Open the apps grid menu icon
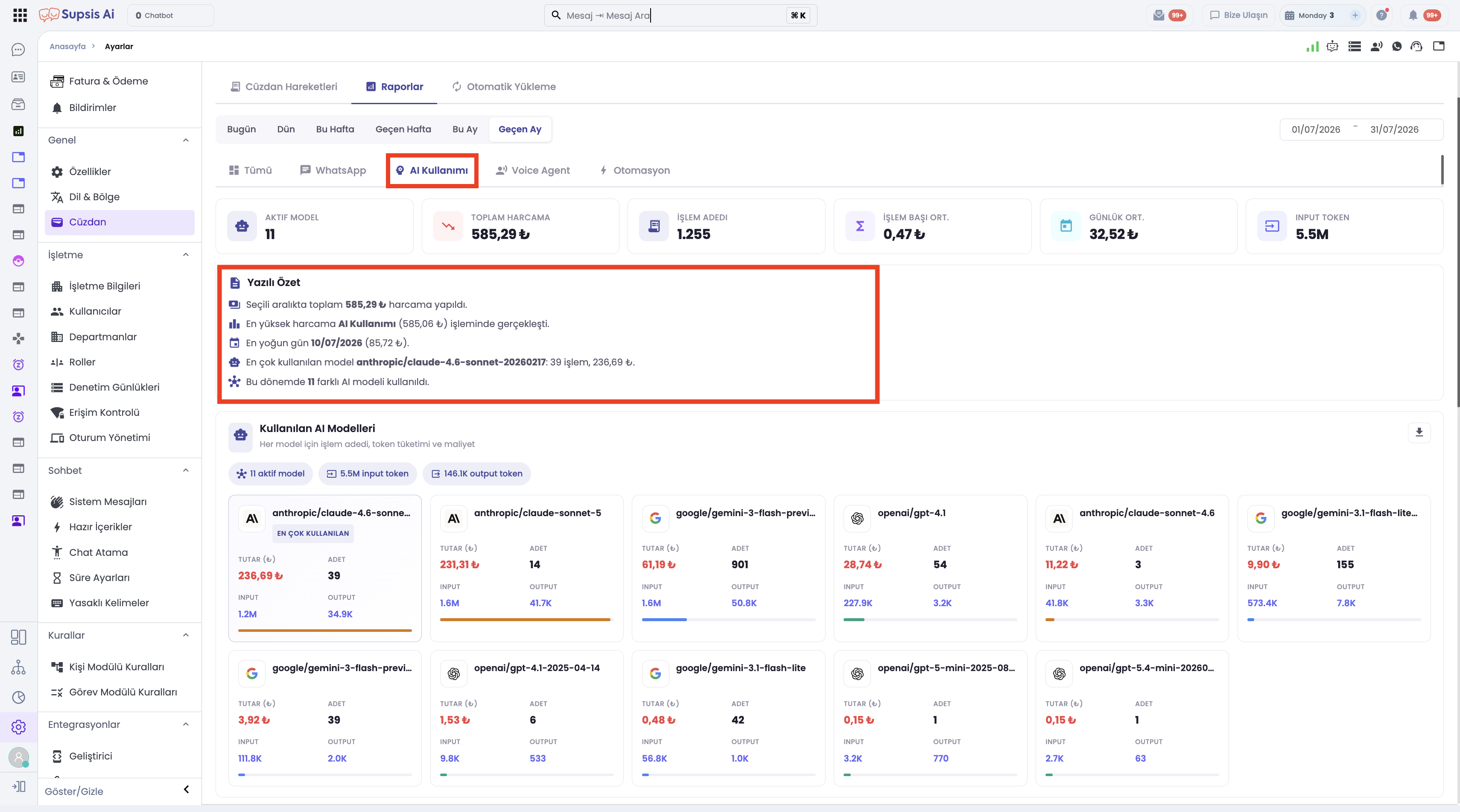The height and width of the screenshot is (812, 1460). coord(20,15)
